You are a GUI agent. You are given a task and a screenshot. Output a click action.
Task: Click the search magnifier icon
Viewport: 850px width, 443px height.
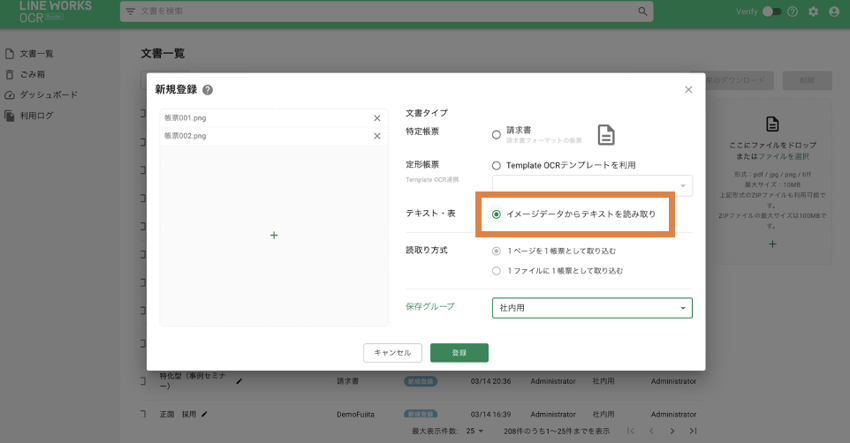pos(642,12)
